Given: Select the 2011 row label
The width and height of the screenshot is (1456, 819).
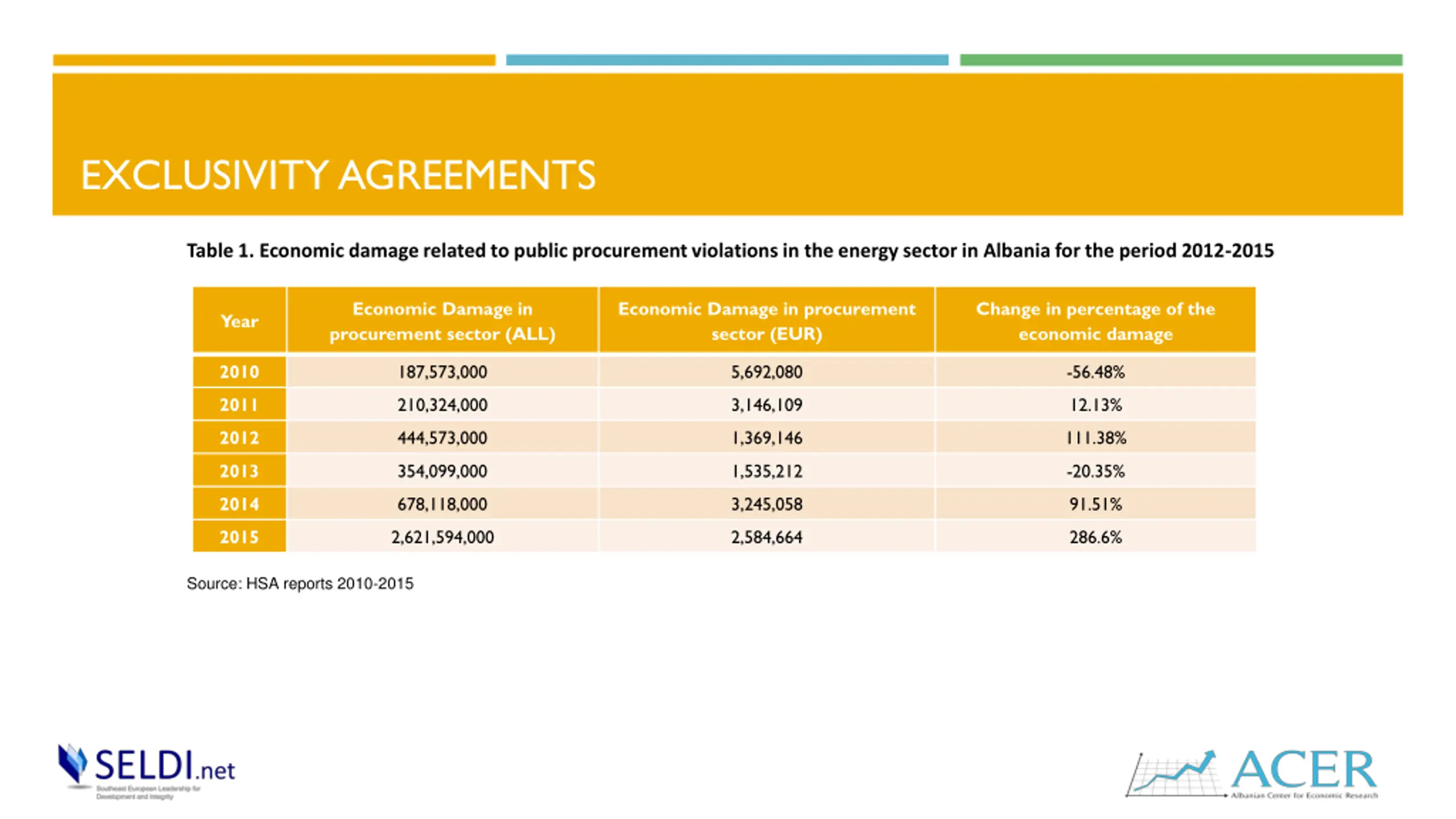Looking at the screenshot, I should [x=239, y=405].
